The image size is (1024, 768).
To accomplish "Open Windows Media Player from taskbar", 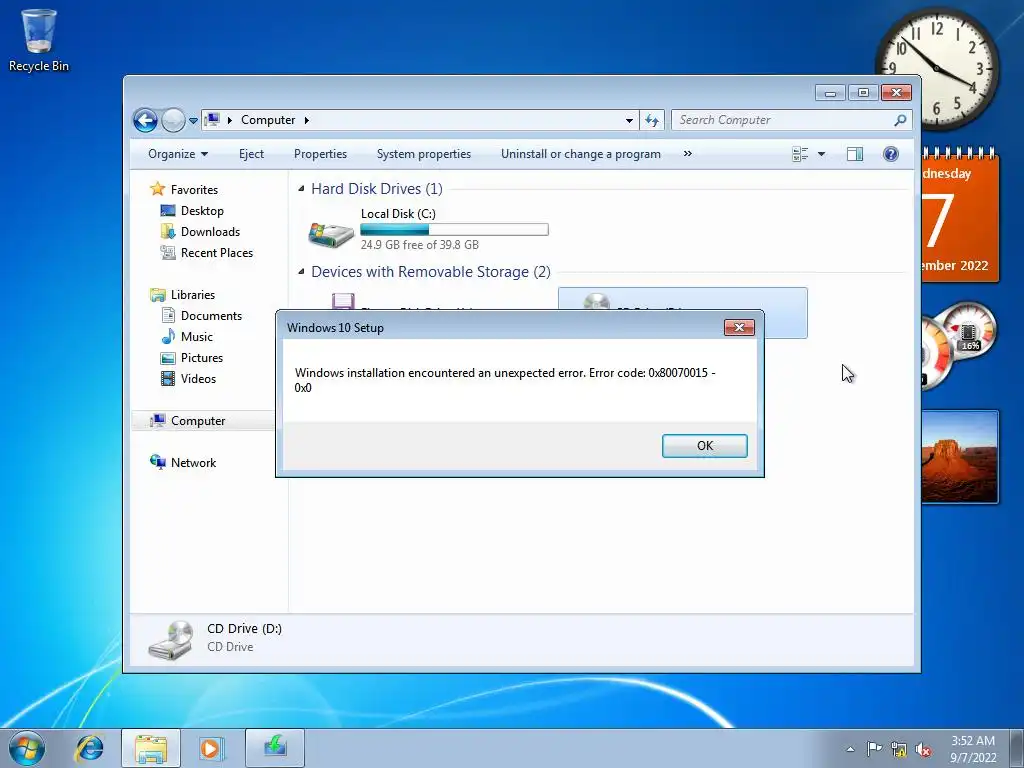I will tap(211, 748).
